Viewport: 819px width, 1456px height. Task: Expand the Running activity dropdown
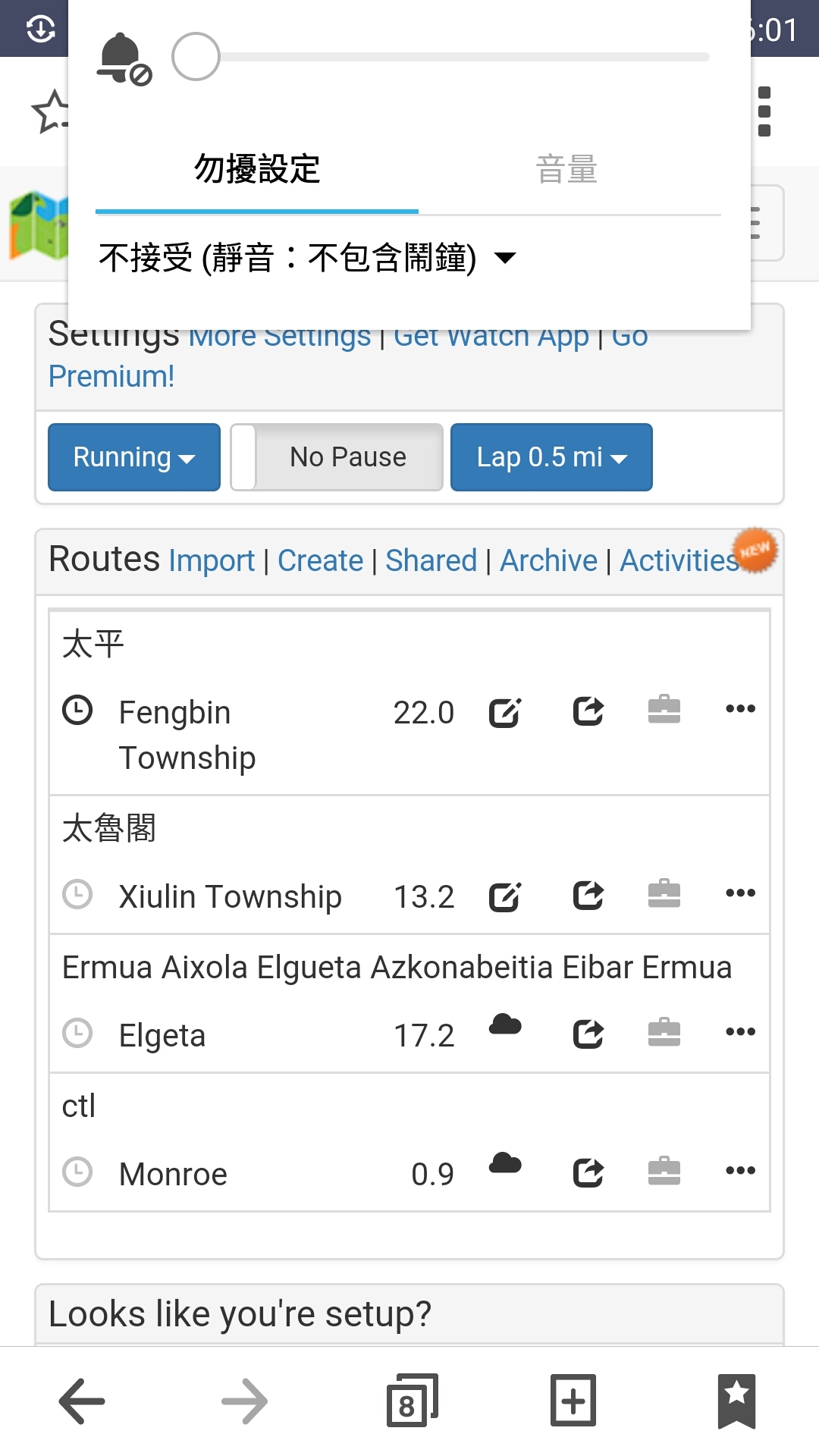tap(134, 457)
